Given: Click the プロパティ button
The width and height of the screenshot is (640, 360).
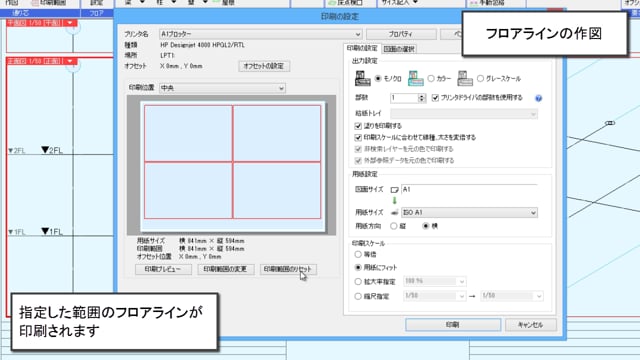Looking at the screenshot, I should pyautogui.click(x=401, y=34).
